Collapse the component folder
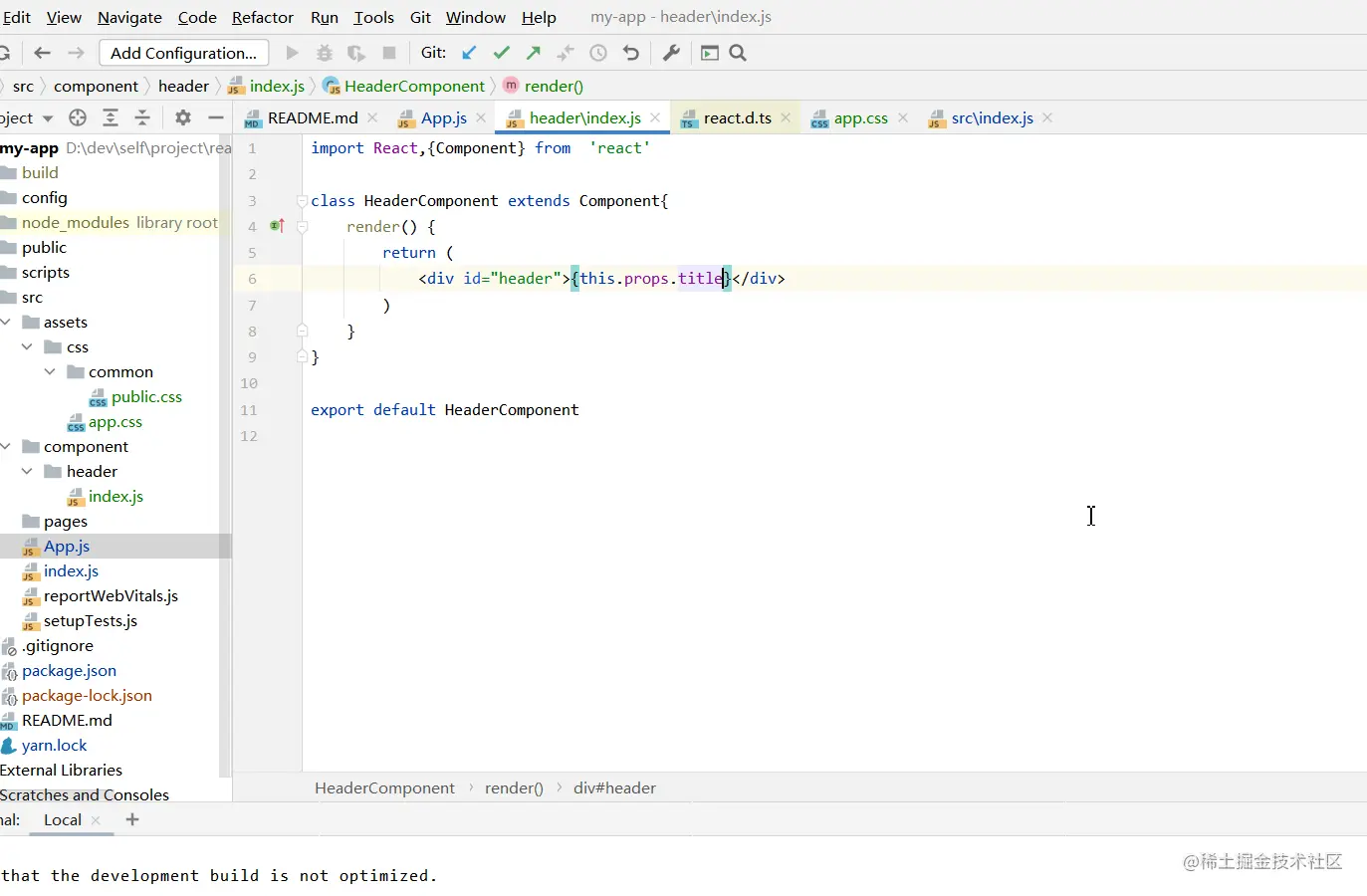 tap(6, 446)
